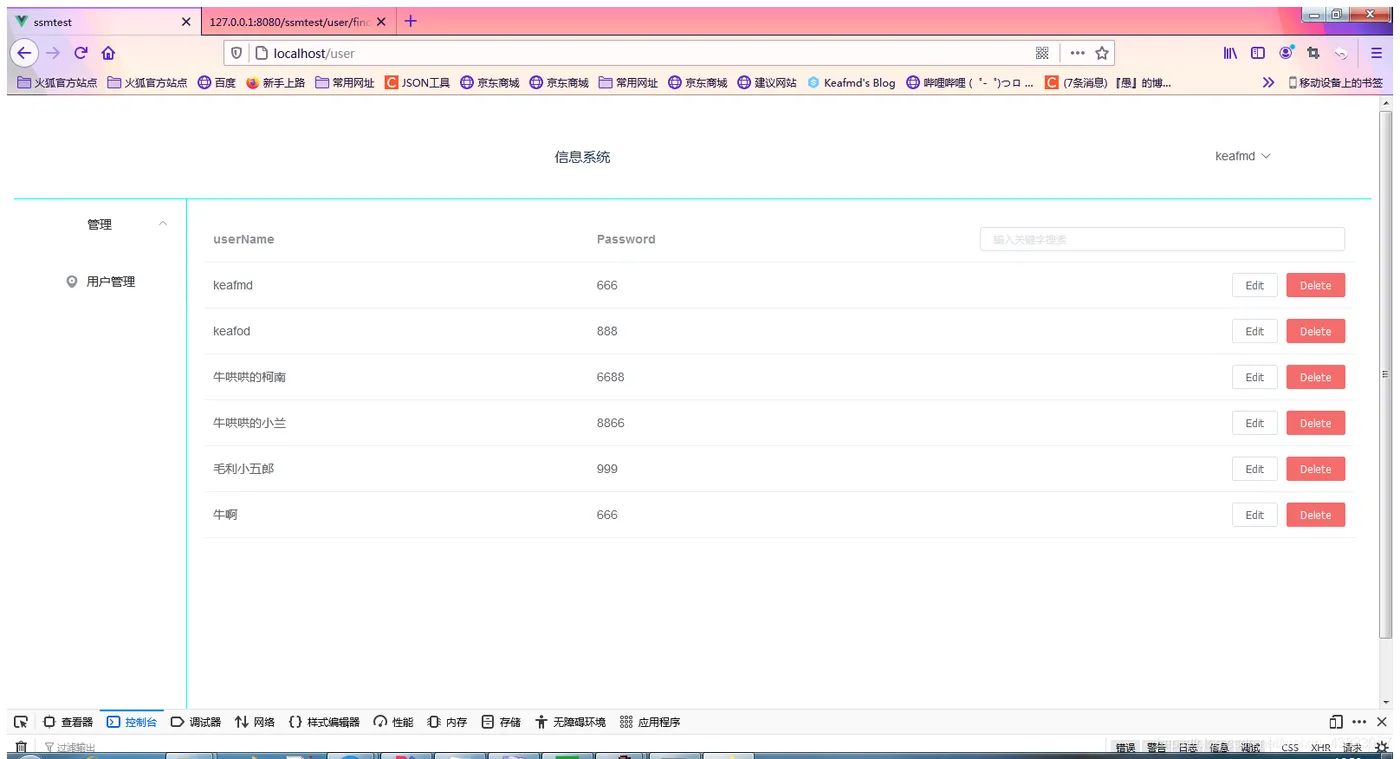This screenshot has width=1400, height=759.
Task: Open the 新手上路 bookmark
Action: 275,83
